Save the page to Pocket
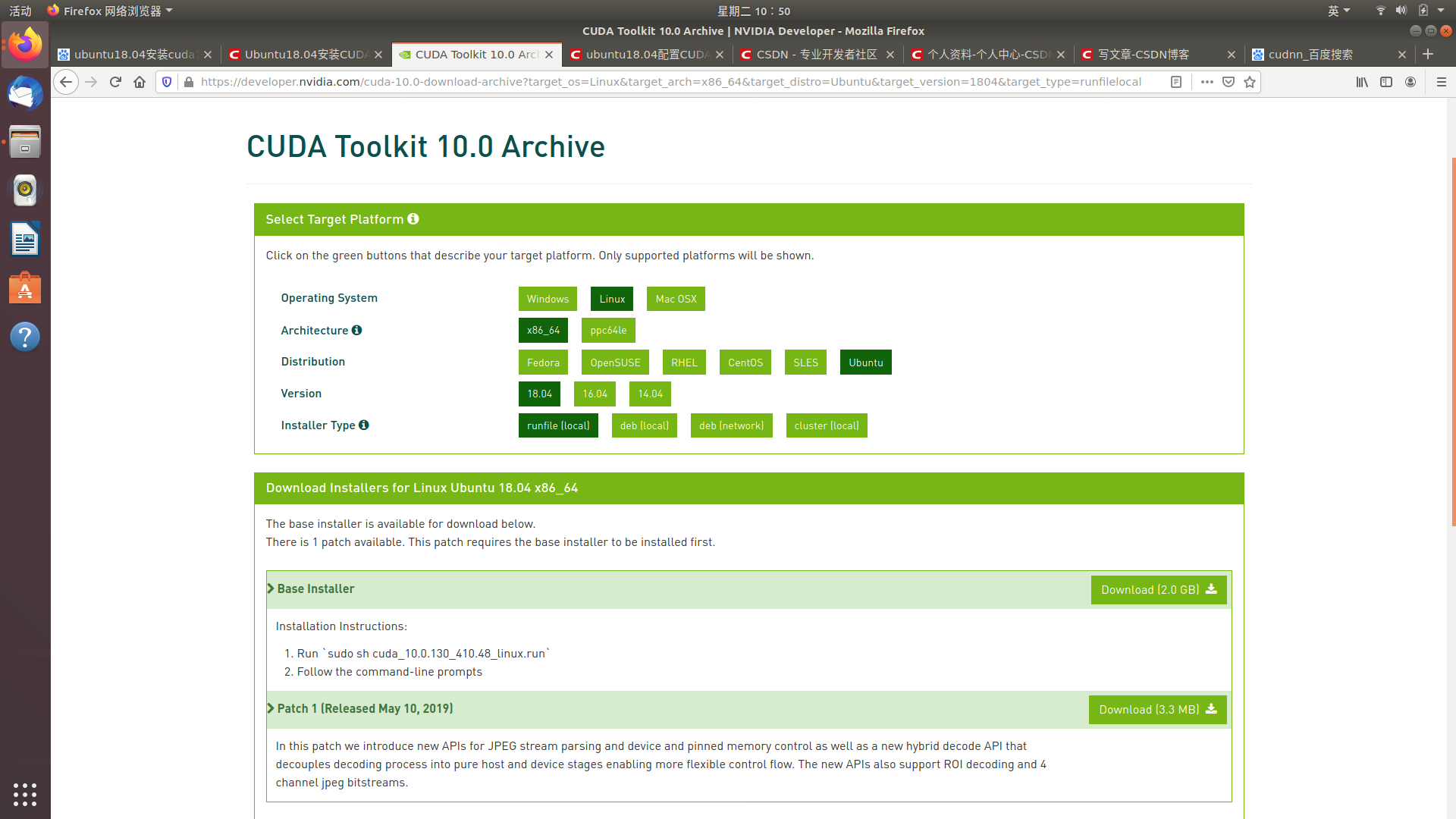Screen dimensions: 1456x819 pos(1227,82)
